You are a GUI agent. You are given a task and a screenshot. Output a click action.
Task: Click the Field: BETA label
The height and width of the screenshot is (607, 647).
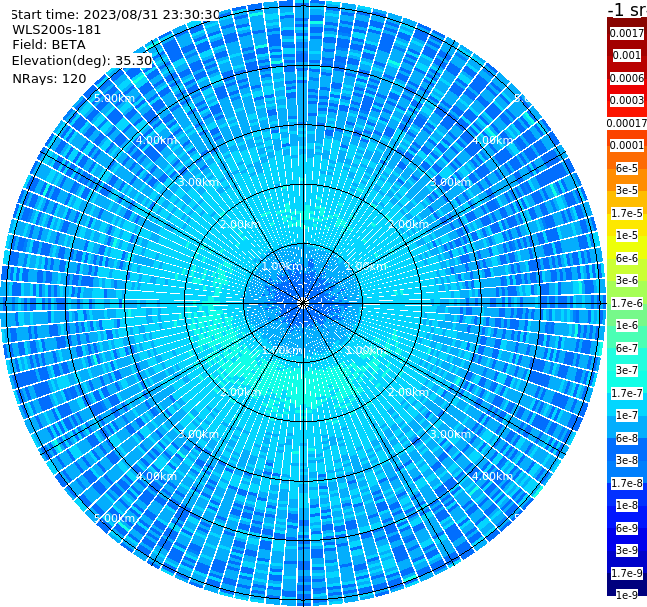pyautogui.click(x=49, y=45)
